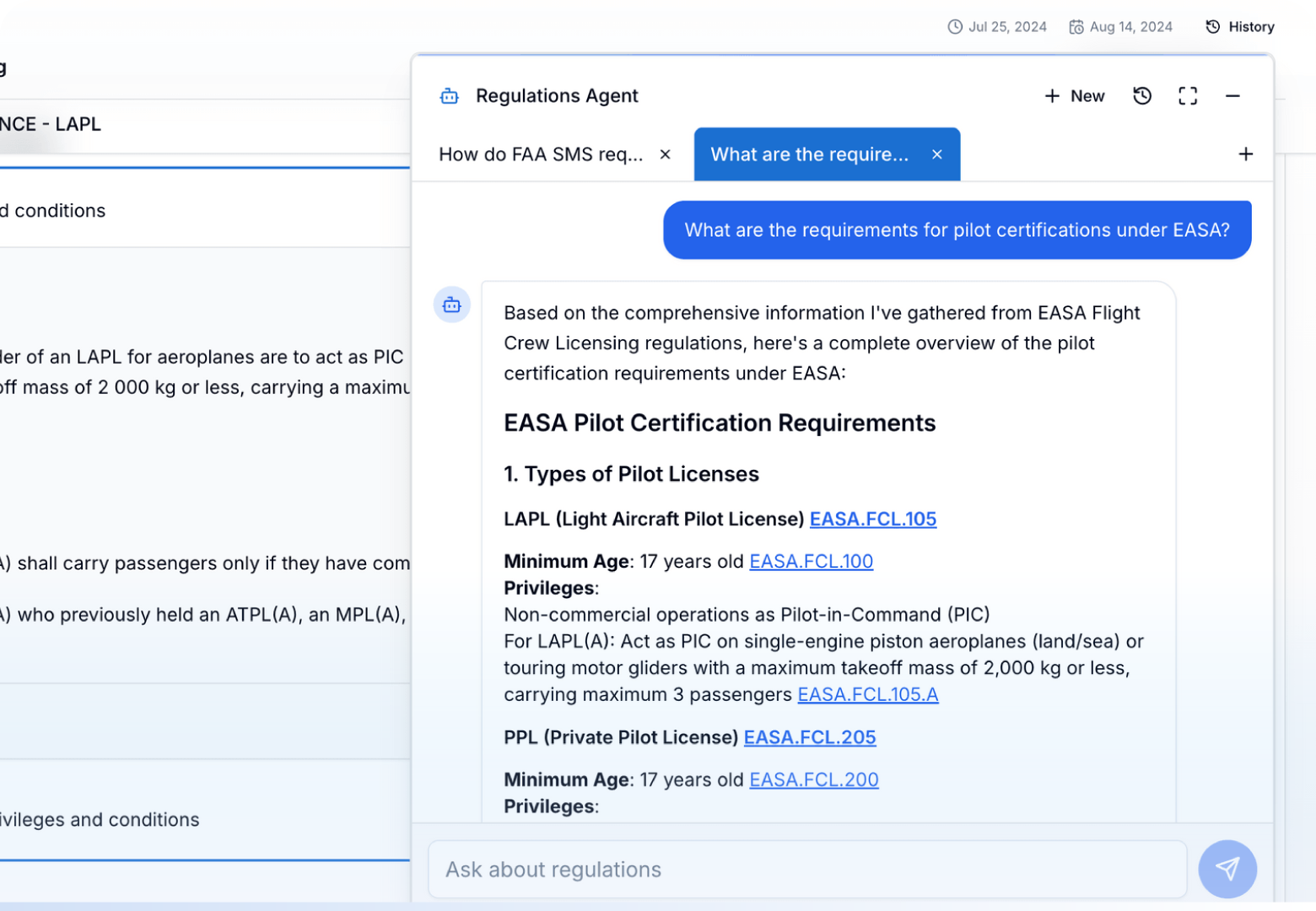Pick the Aug 14, 2024 calendar date
This screenshot has width=1316, height=911.
click(1121, 27)
